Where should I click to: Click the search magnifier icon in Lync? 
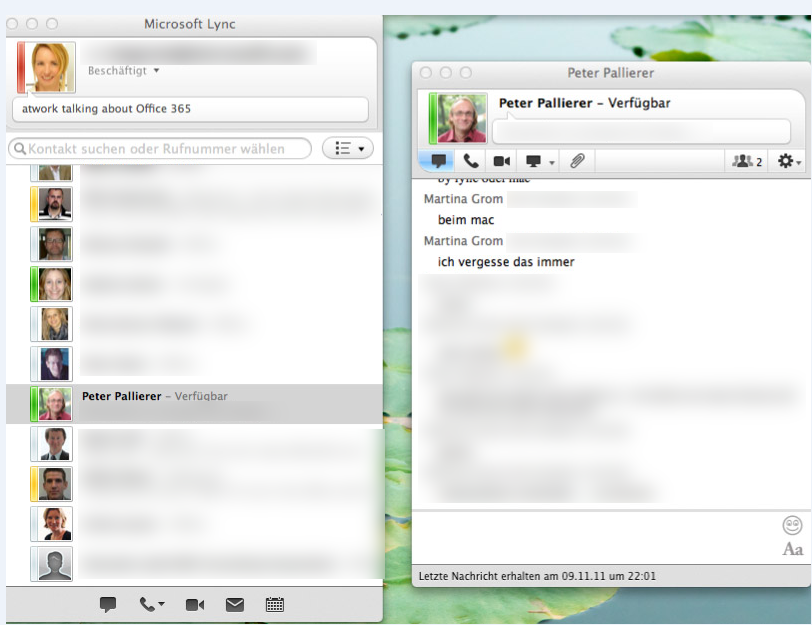pyautogui.click(x=20, y=149)
